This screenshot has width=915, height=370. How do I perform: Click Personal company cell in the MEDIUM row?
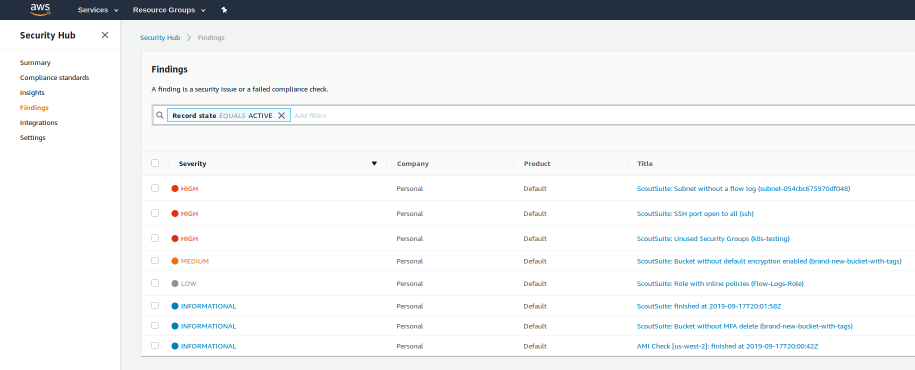tap(410, 261)
